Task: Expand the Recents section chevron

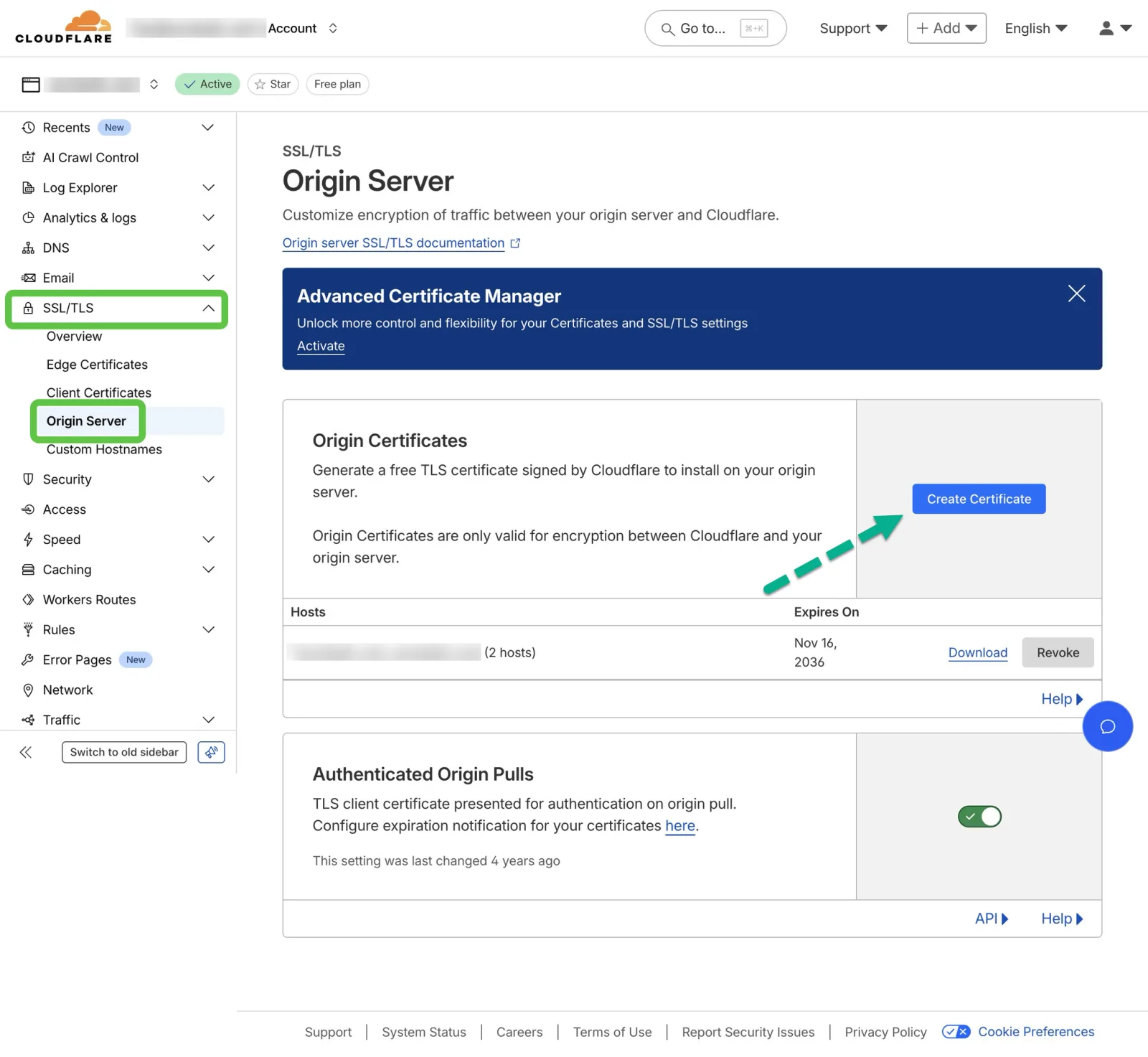Action: coord(208,128)
